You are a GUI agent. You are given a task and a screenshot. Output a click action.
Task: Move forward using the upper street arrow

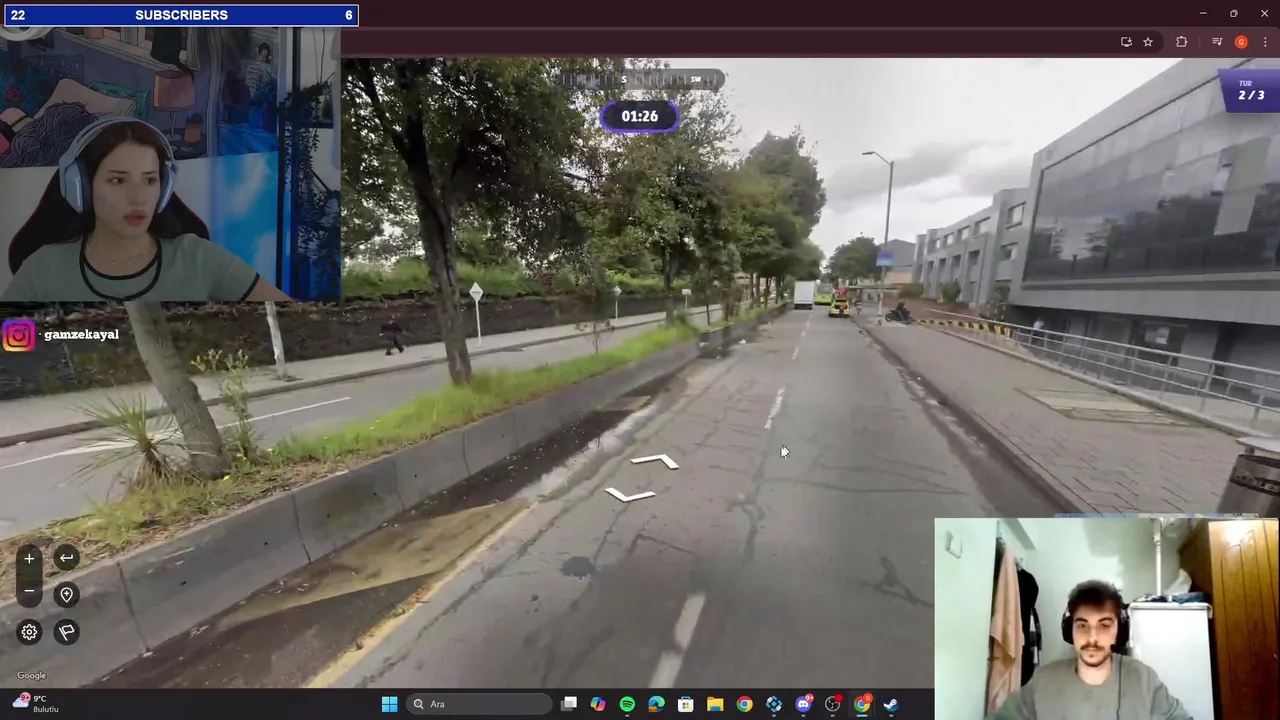coord(655,461)
